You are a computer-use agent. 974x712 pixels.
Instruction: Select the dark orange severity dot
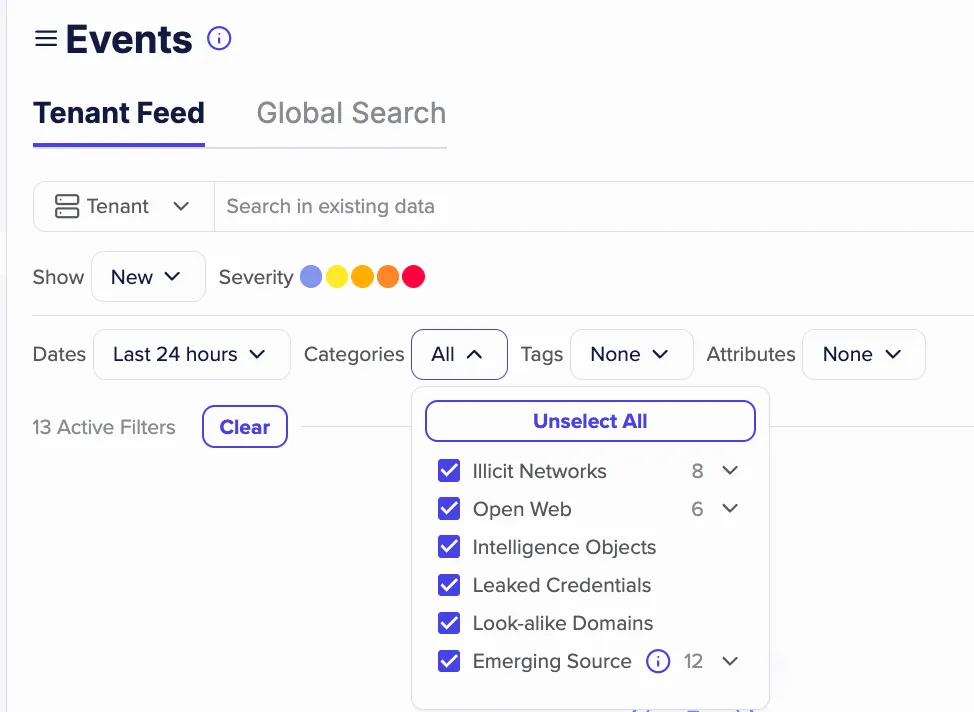click(388, 276)
